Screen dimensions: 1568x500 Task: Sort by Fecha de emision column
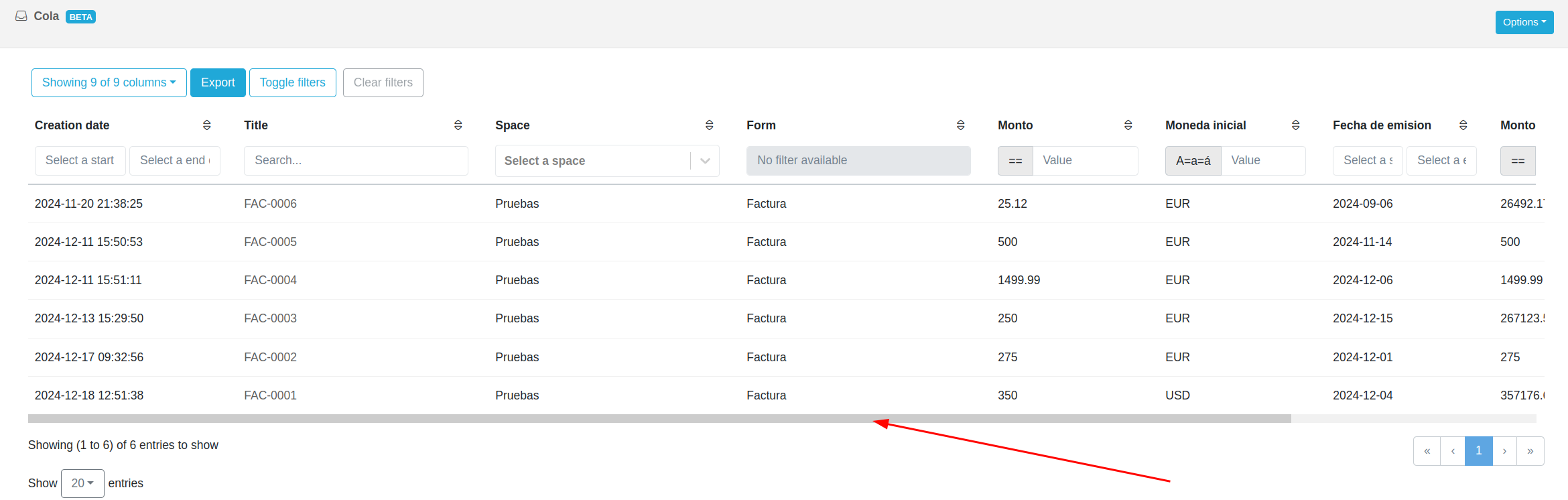[1463, 125]
